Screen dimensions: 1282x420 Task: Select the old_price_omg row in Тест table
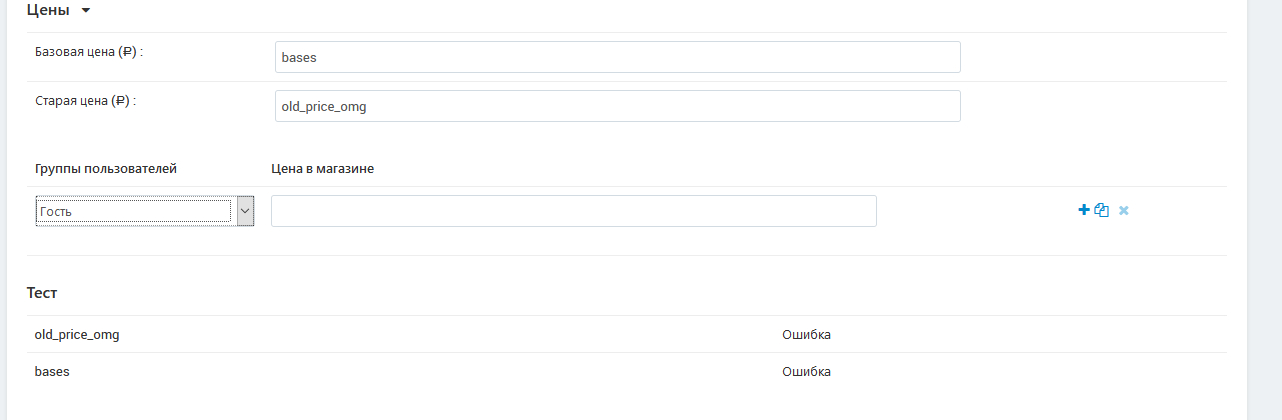(x=626, y=335)
